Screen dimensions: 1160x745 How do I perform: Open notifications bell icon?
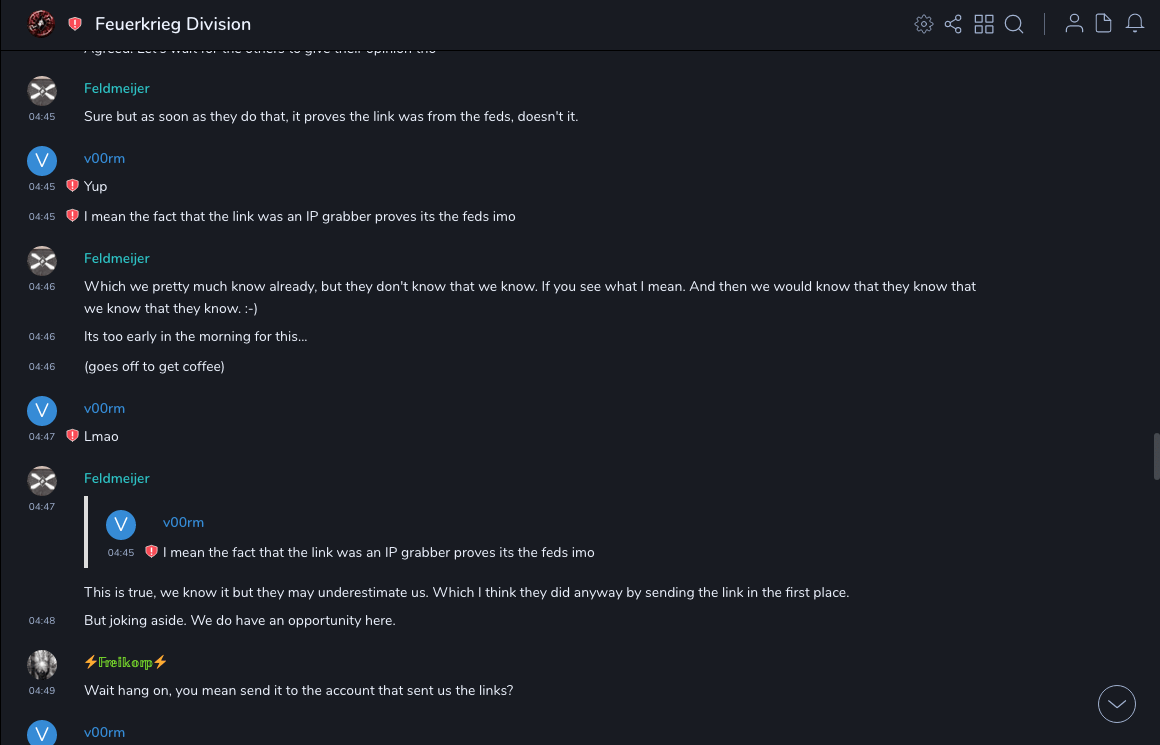pyautogui.click(x=1135, y=24)
